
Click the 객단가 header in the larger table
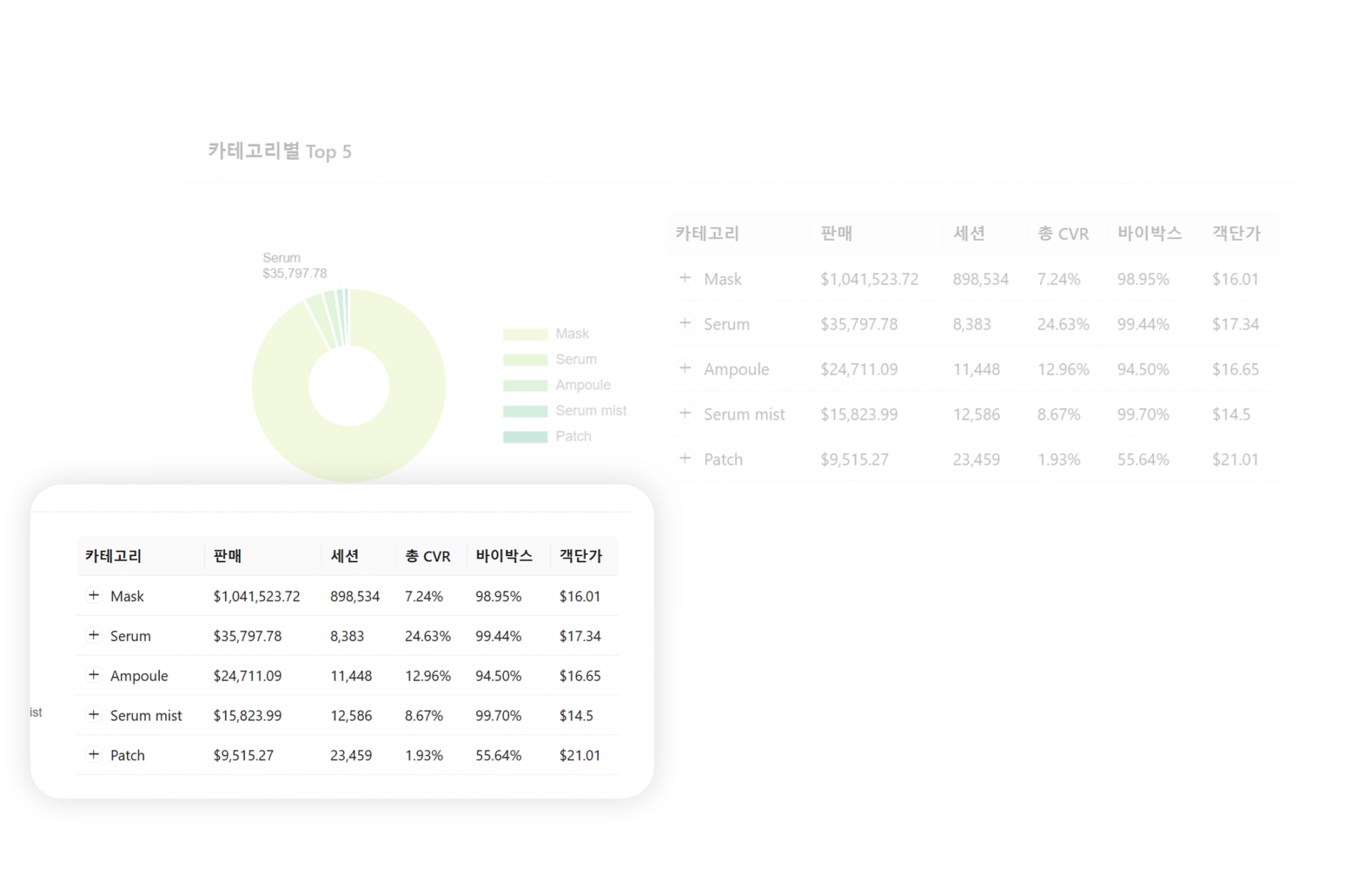click(1236, 234)
